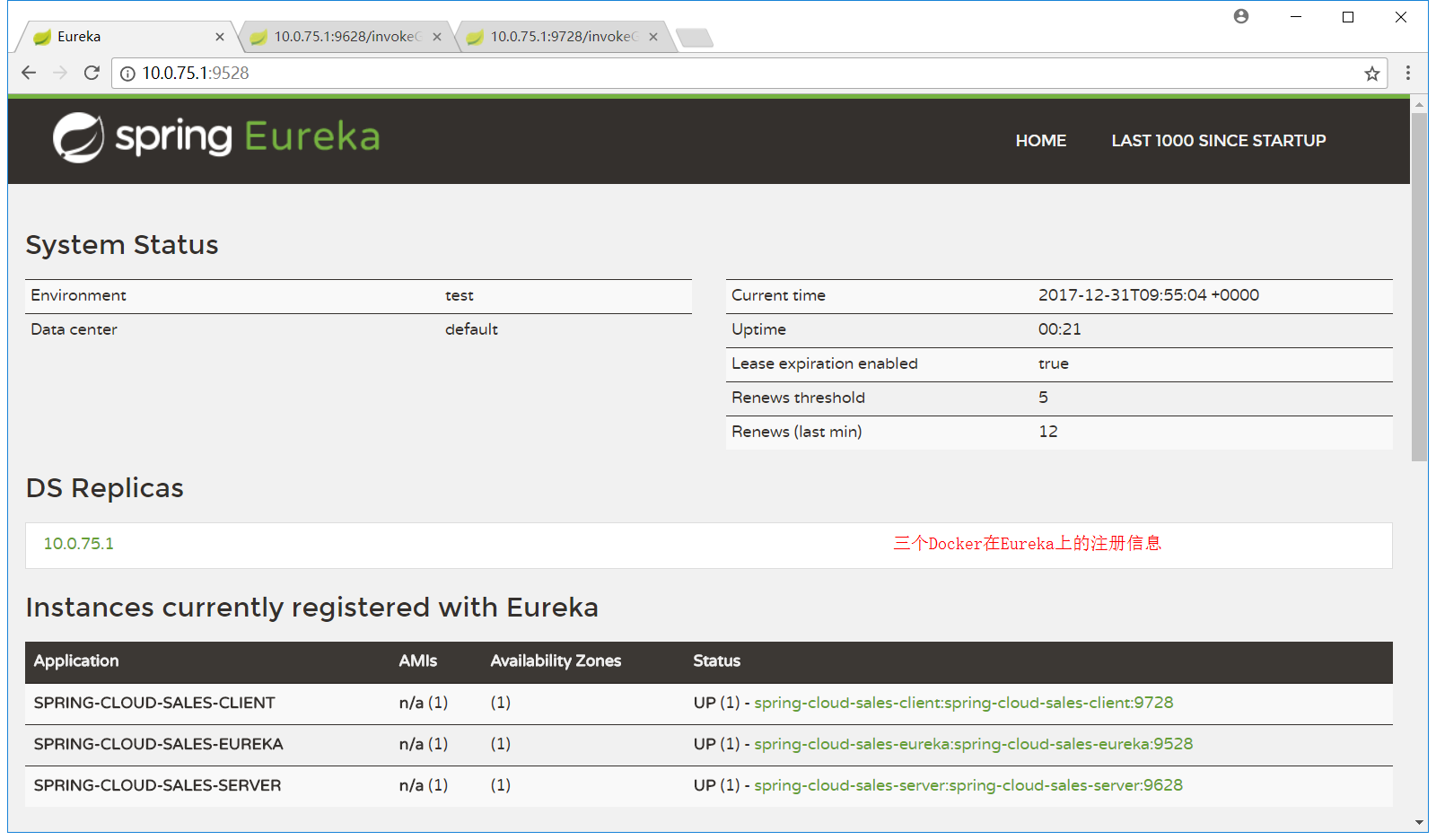This screenshot has height=840, width=1436.
Task: Close the Chrome window
Action: tap(1401, 17)
